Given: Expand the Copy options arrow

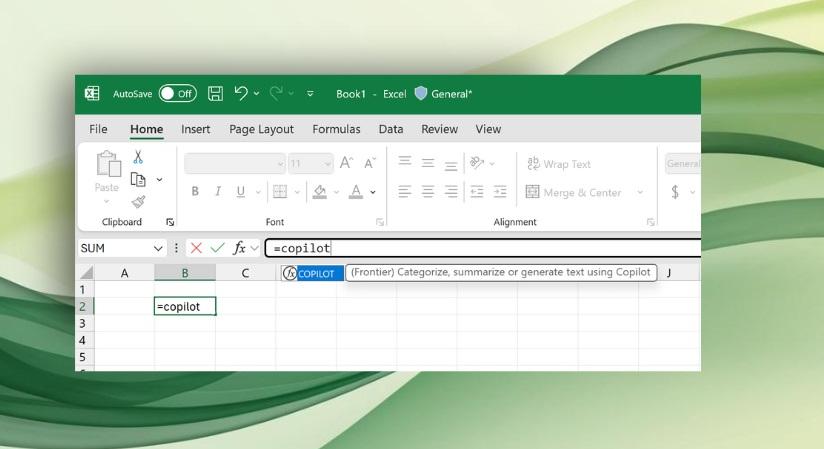Looking at the screenshot, I should click(159, 180).
